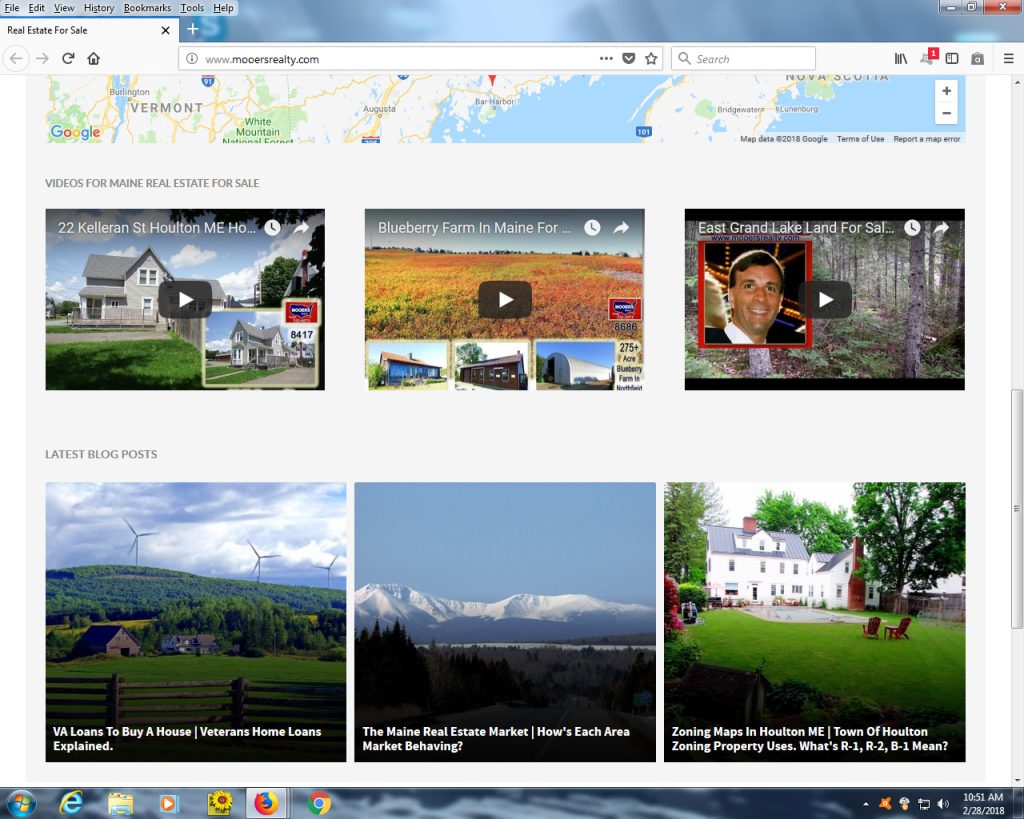This screenshot has width=1024, height=819.
Task: Click Watch Later on Blueberry Farm video
Action: (592, 227)
